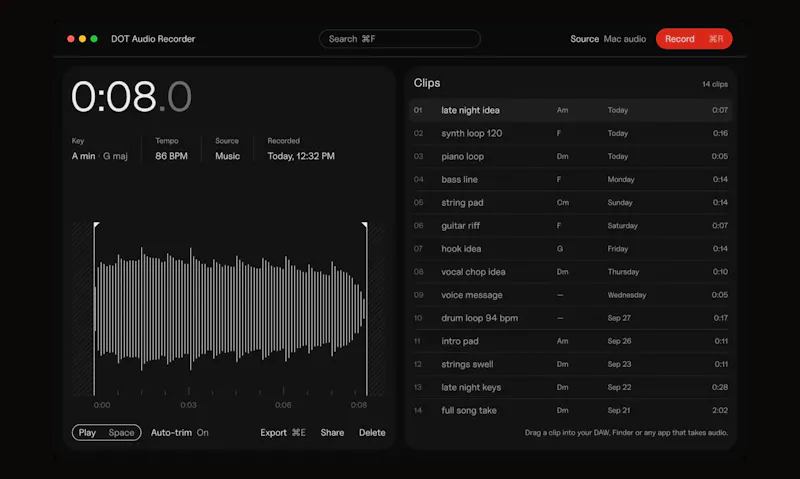This screenshot has width=800, height=479.
Task: Click the red close window button
Action: click(70, 39)
